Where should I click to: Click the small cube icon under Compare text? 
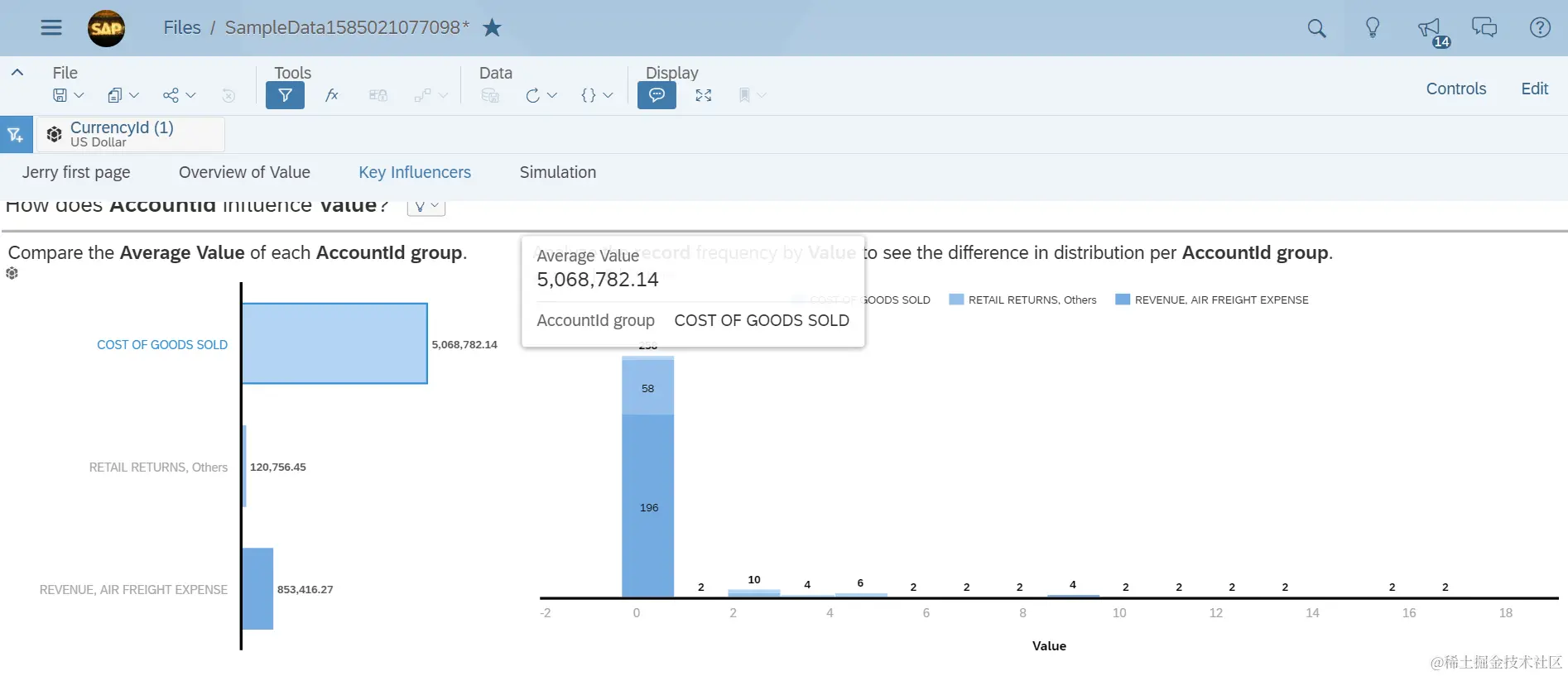coord(12,273)
